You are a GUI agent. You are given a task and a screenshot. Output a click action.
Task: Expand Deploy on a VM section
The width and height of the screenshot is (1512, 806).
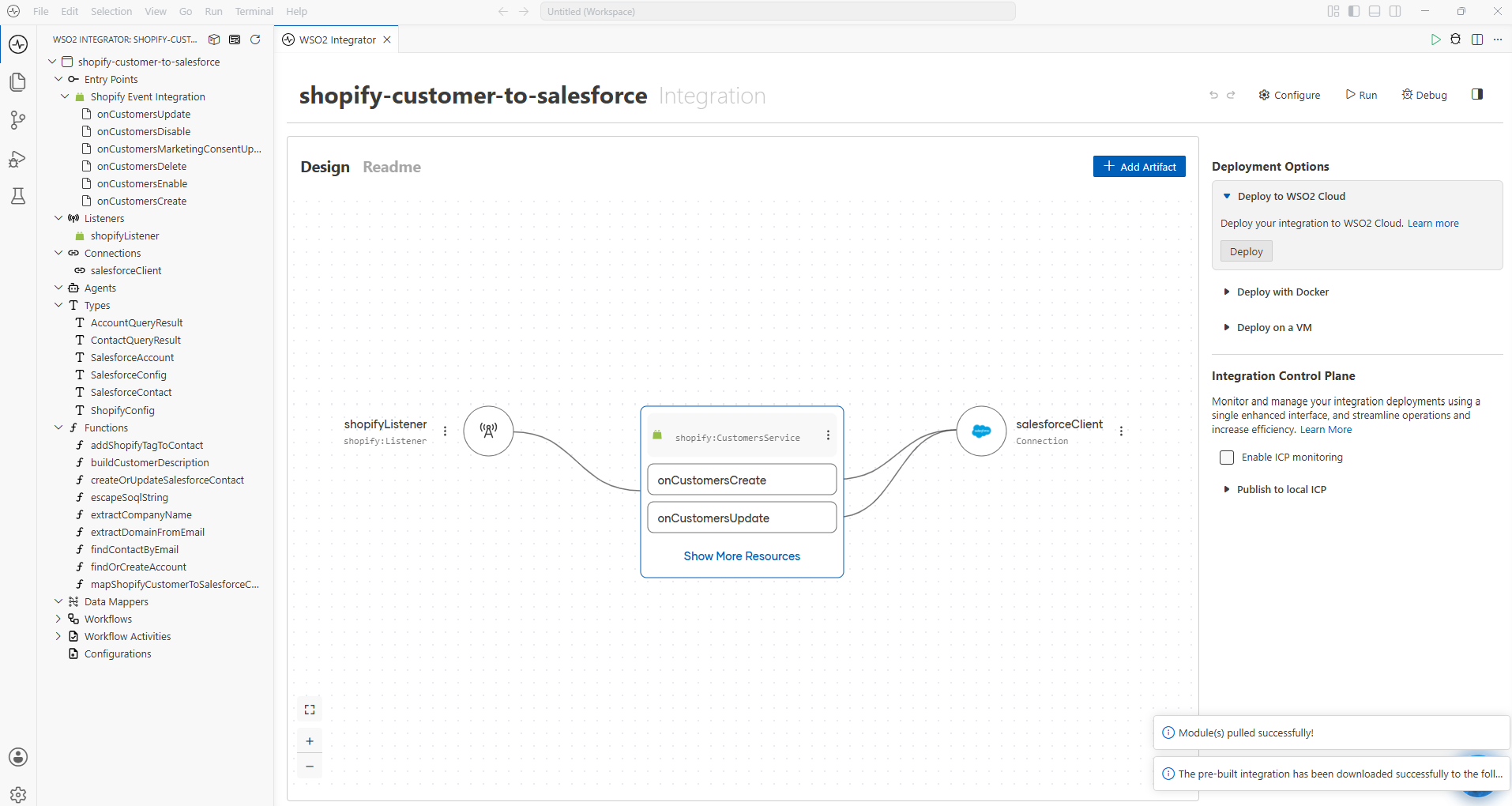(1227, 327)
